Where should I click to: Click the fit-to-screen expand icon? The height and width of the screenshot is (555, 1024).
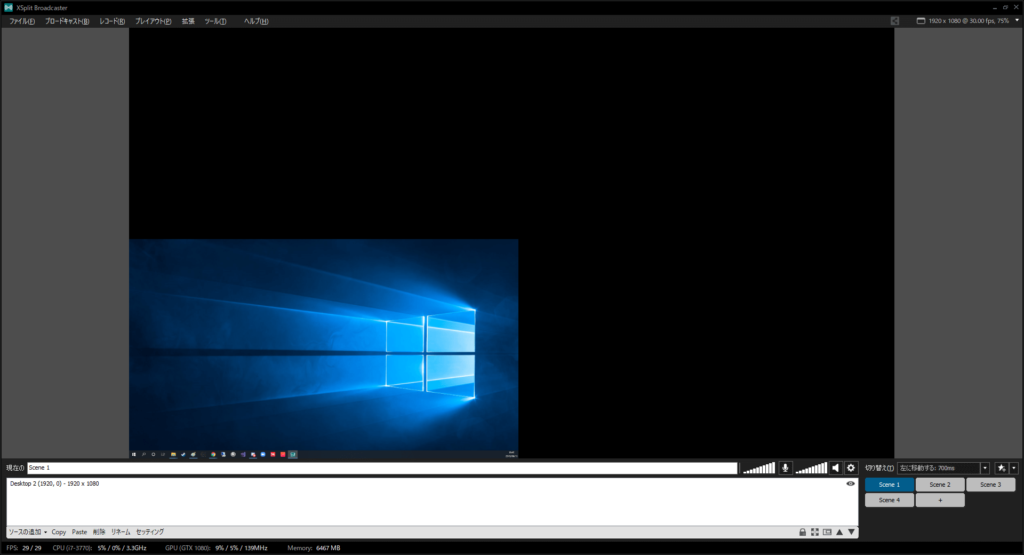(815, 532)
